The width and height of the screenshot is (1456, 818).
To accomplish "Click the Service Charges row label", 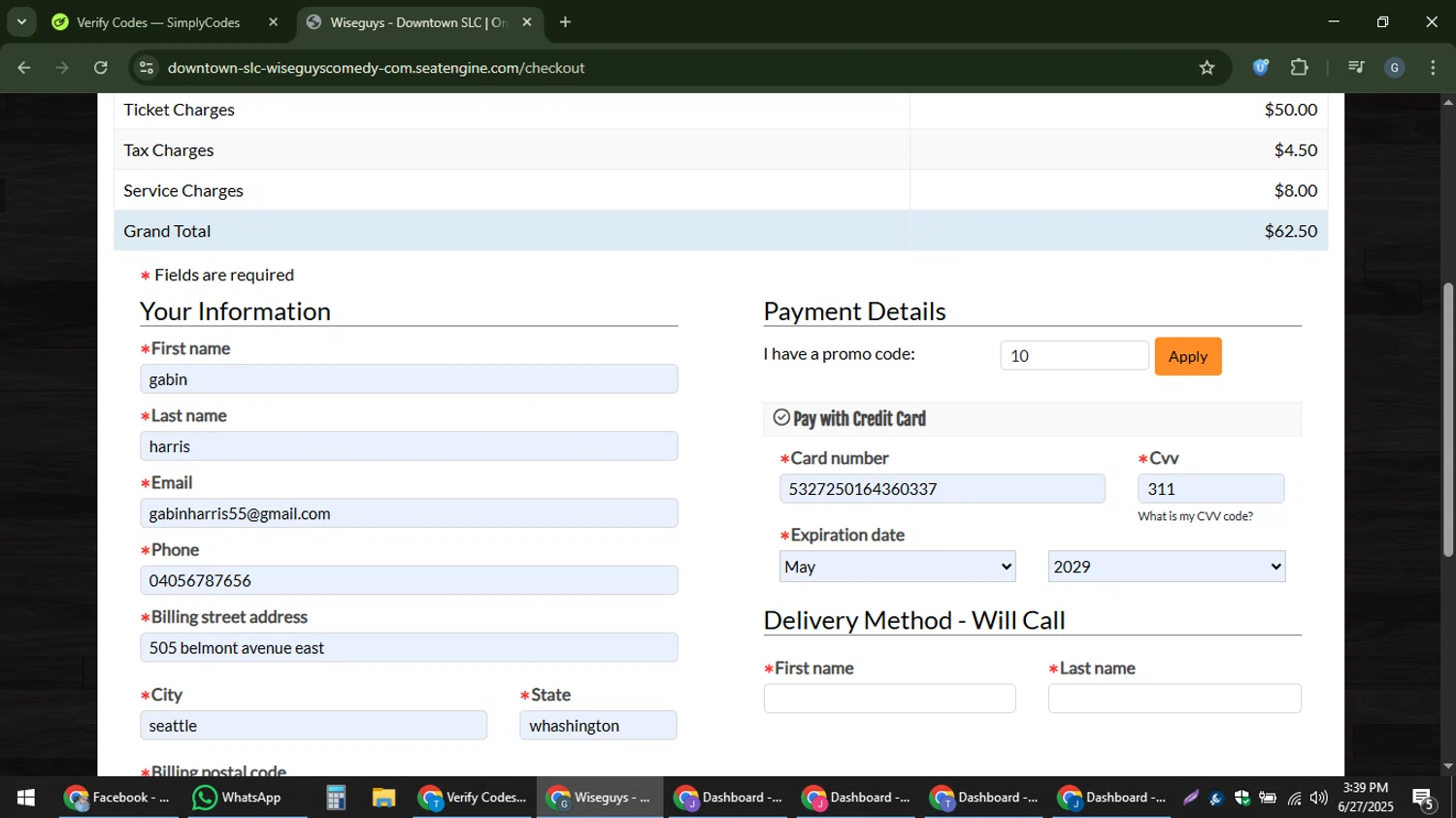I will click(183, 191).
